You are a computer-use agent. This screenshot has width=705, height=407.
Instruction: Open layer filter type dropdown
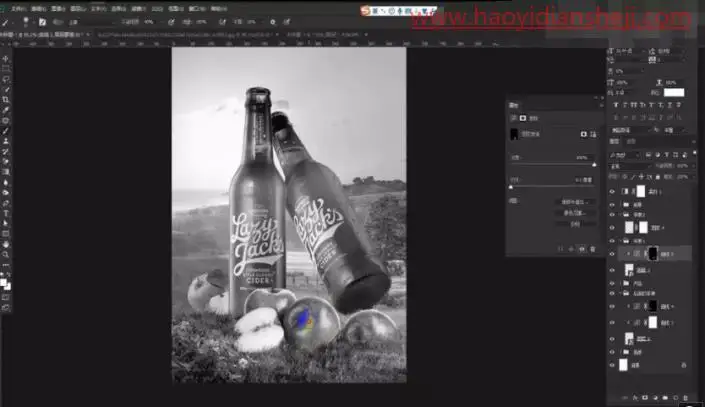(625, 155)
